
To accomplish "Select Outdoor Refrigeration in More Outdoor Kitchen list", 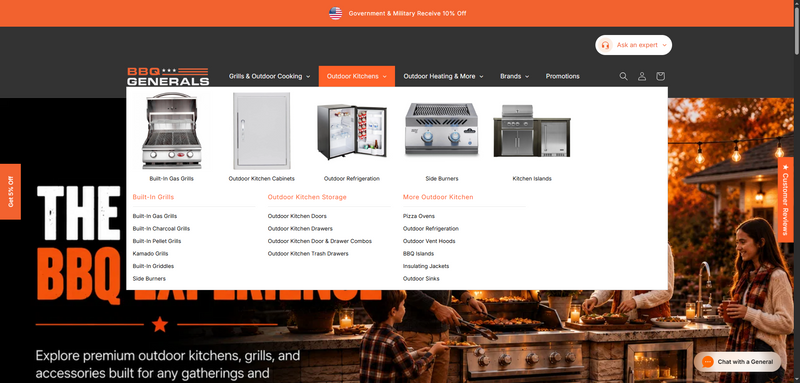I will [431, 229].
